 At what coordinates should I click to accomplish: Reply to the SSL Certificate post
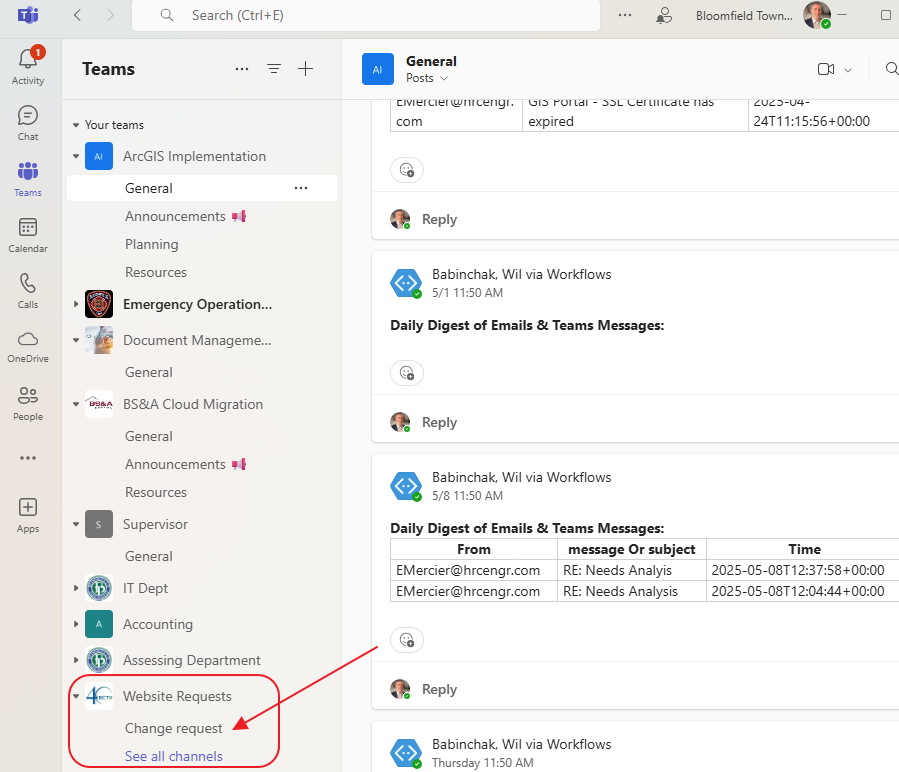439,220
